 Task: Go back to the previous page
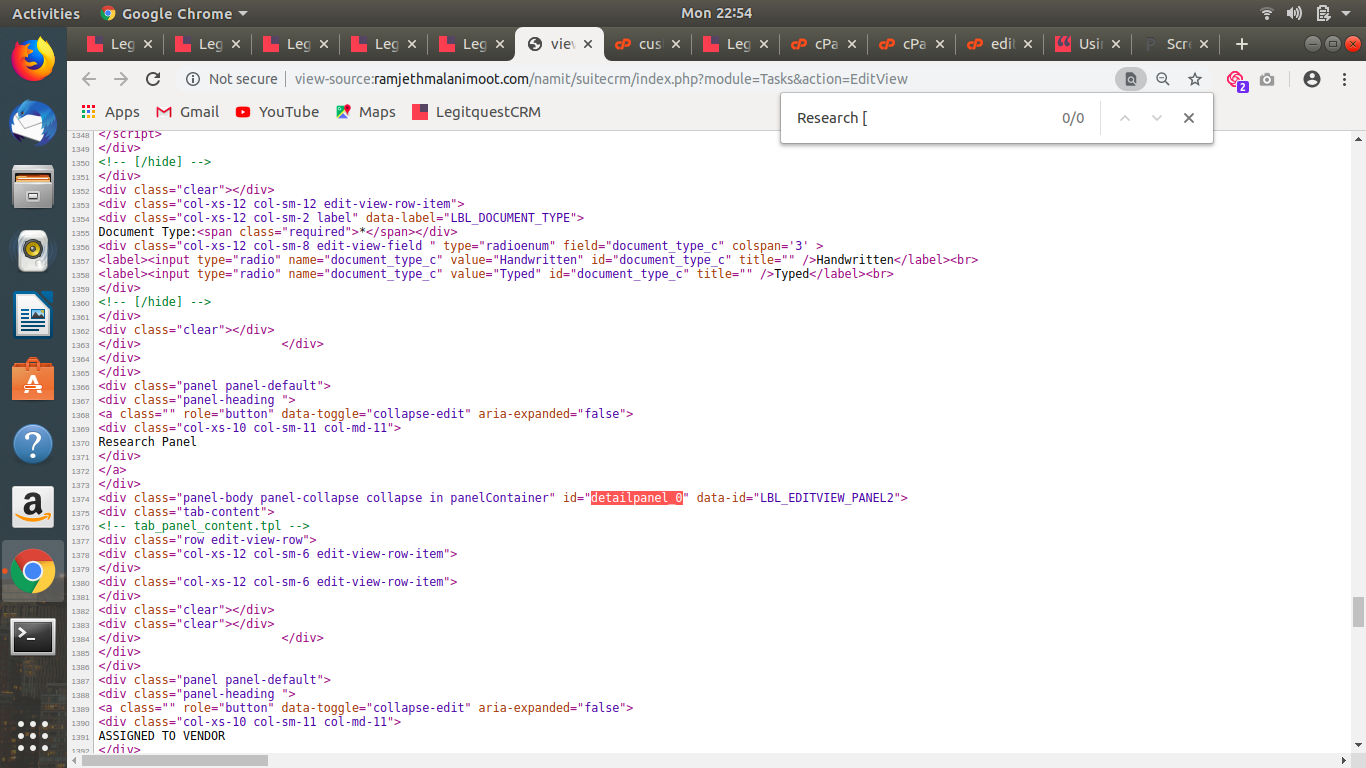coord(89,79)
